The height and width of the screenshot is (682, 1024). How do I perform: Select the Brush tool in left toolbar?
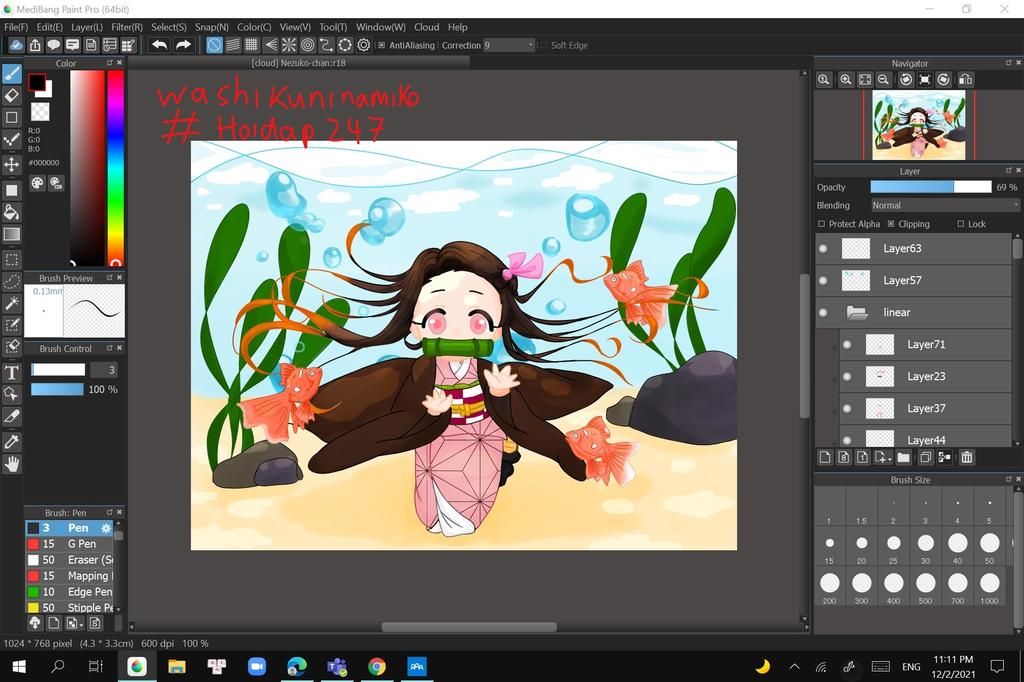[x=12, y=74]
